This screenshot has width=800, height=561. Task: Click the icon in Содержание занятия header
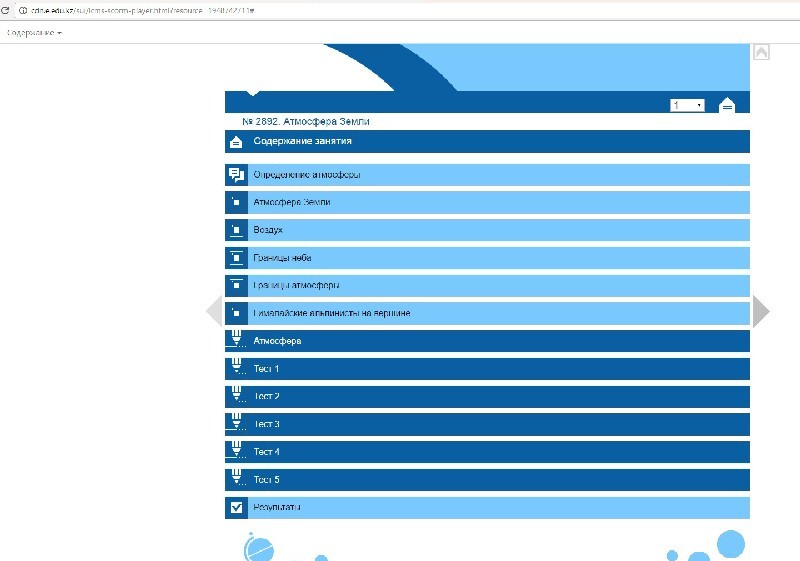[x=236, y=142]
